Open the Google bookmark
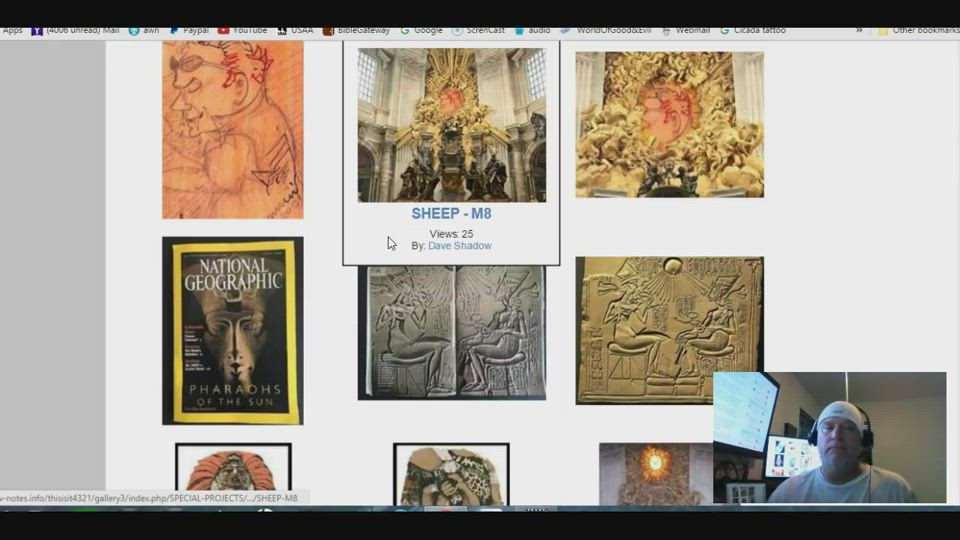 coord(421,30)
